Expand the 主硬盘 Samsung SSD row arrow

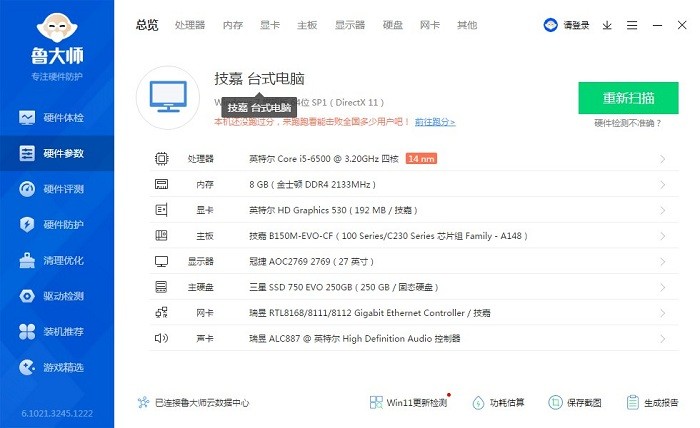click(663, 287)
